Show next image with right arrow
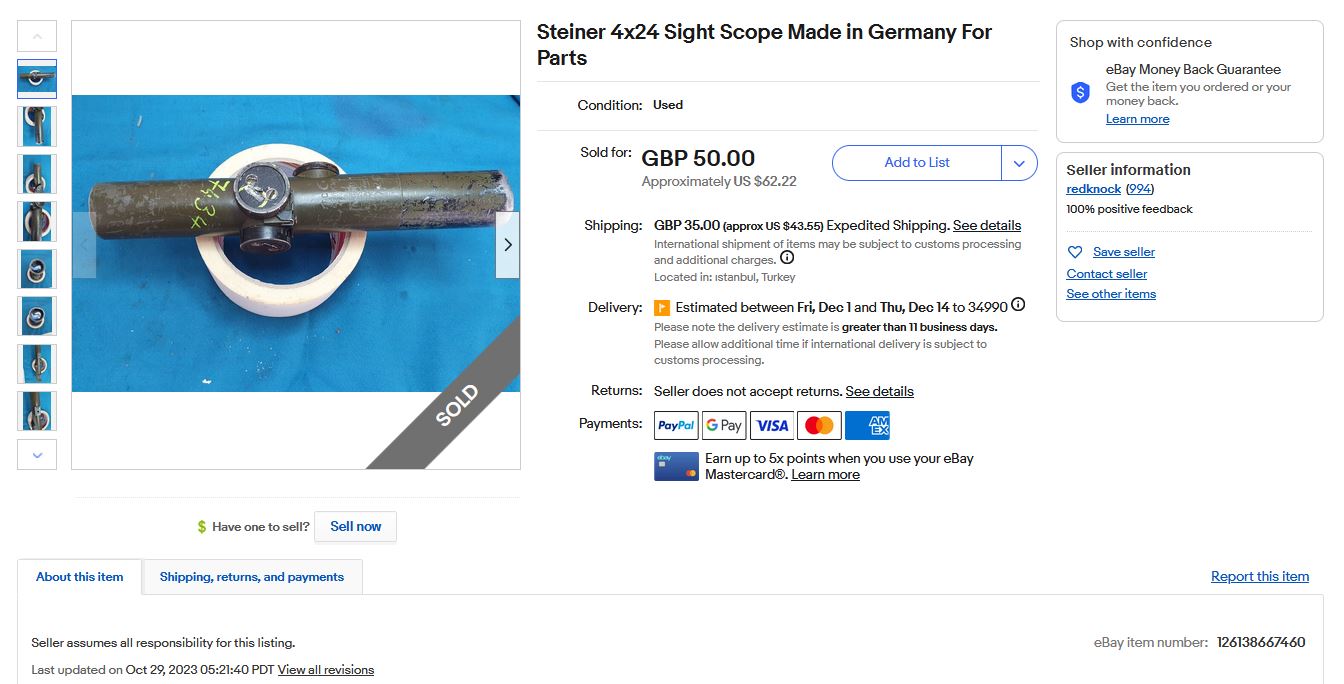The width and height of the screenshot is (1344, 684). click(x=508, y=244)
